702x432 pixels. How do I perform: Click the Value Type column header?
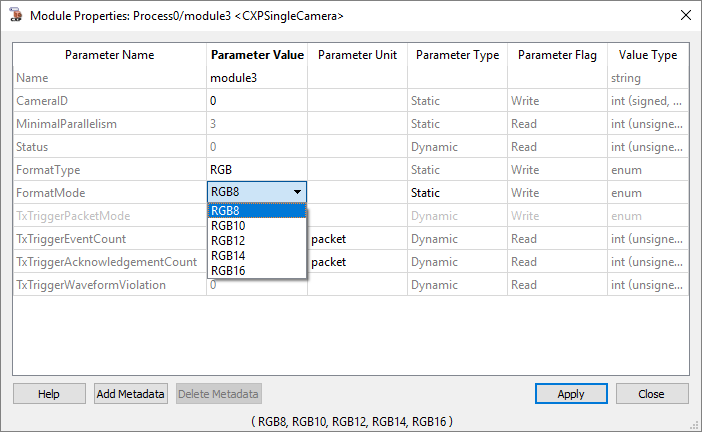(647, 55)
